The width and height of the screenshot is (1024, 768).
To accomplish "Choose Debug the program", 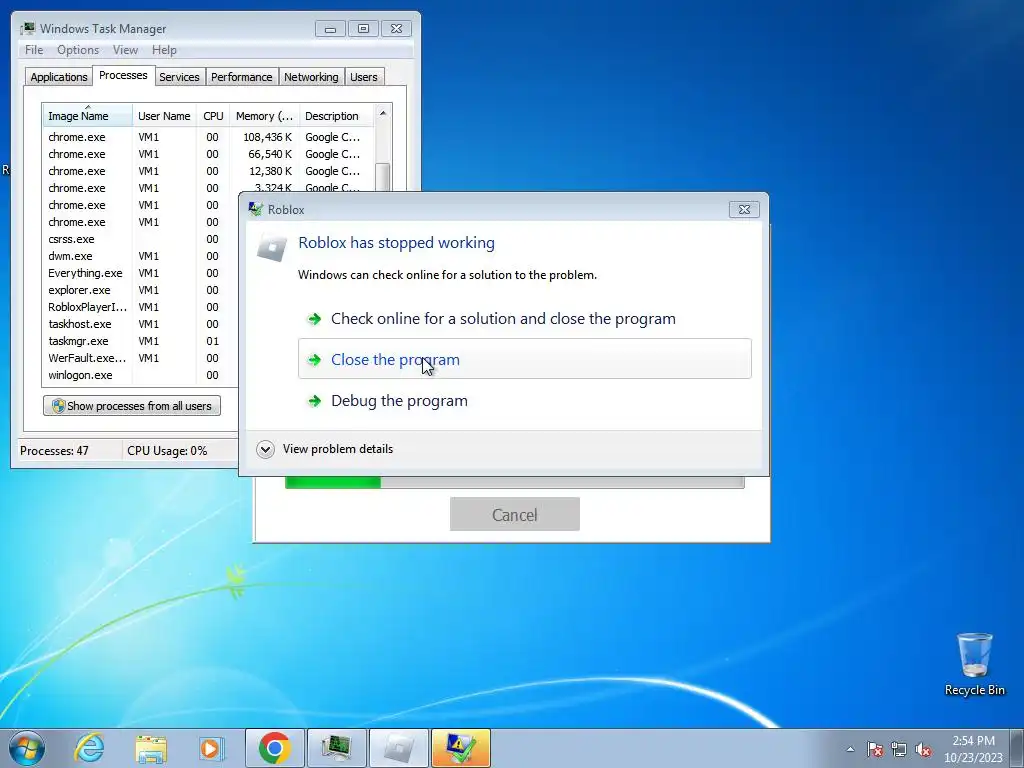I will pos(525,400).
